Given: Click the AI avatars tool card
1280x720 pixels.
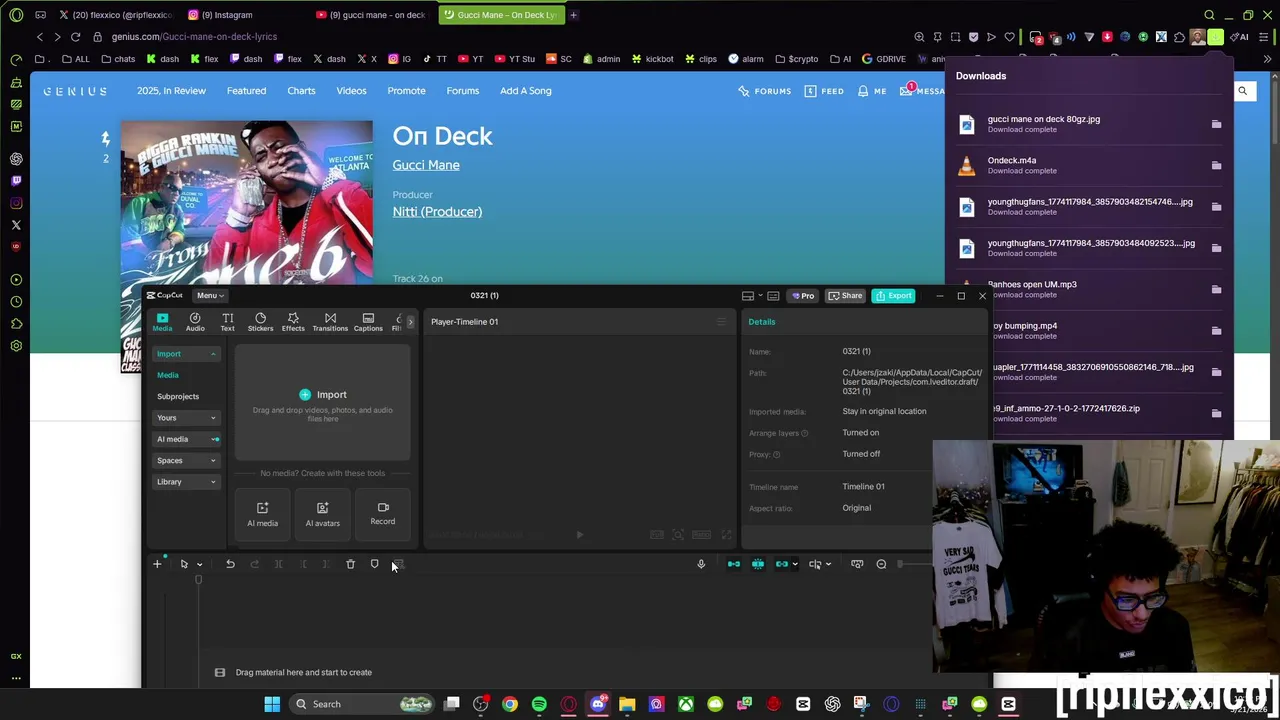Looking at the screenshot, I should [322, 514].
